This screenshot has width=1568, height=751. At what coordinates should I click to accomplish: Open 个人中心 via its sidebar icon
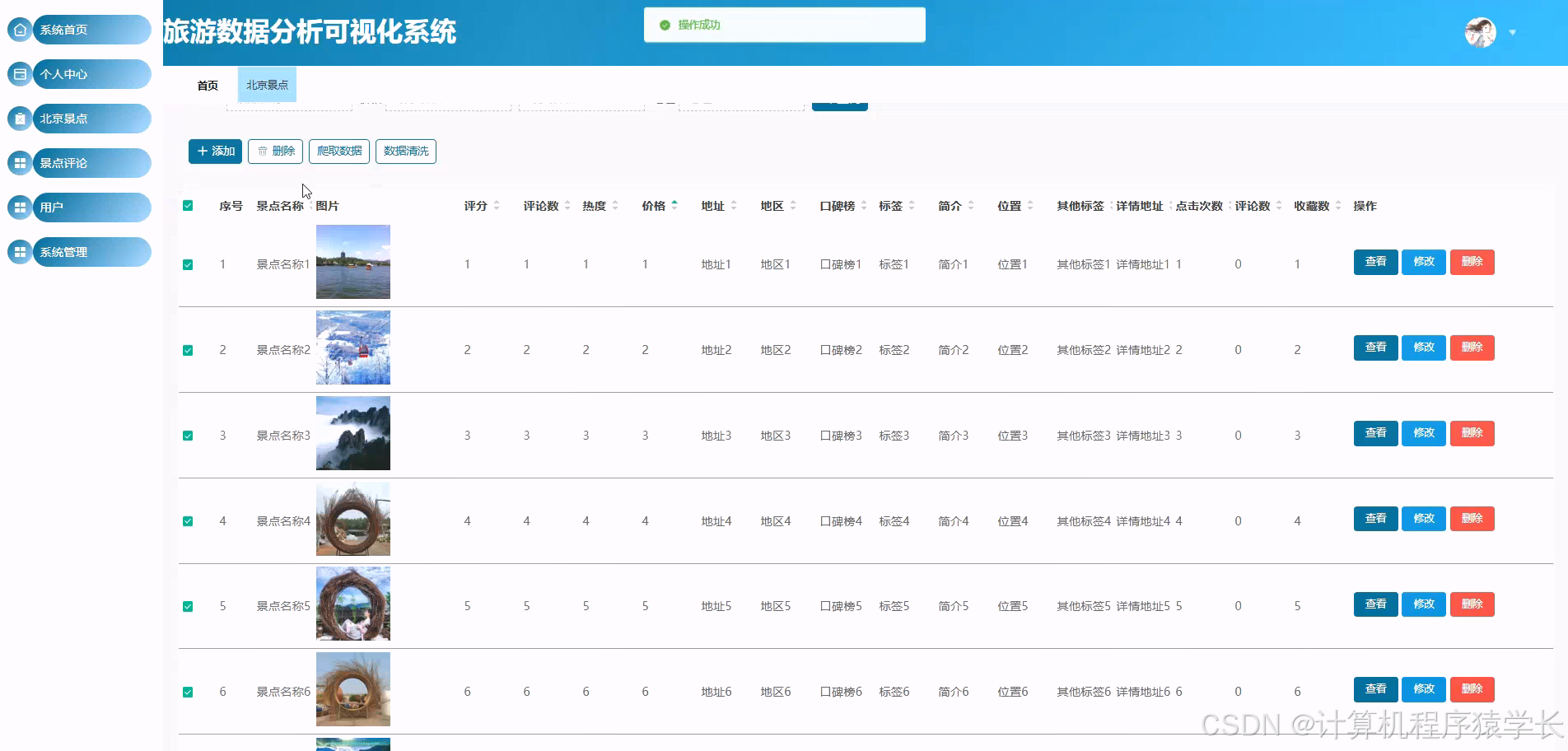point(19,73)
